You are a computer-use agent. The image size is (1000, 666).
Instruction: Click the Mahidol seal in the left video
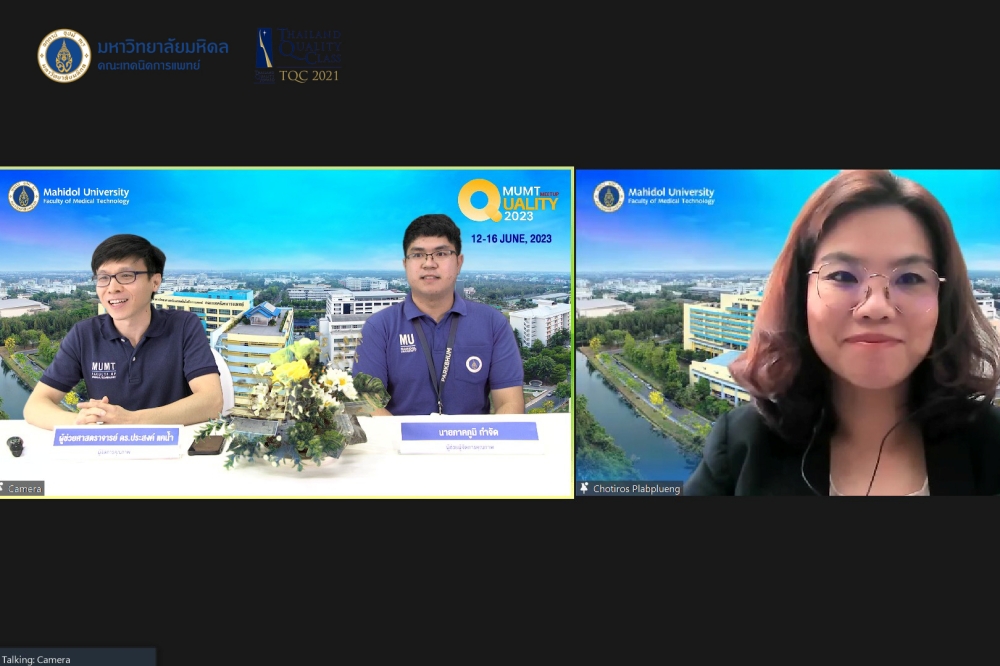[x=23, y=196]
